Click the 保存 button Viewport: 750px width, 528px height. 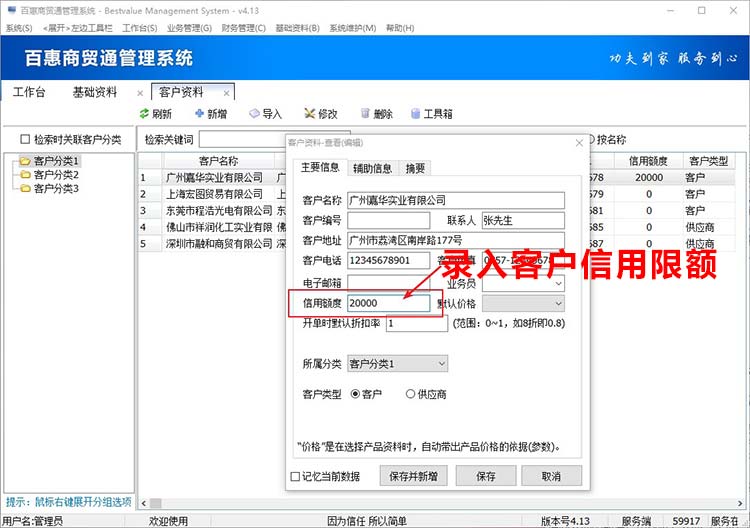[486, 476]
